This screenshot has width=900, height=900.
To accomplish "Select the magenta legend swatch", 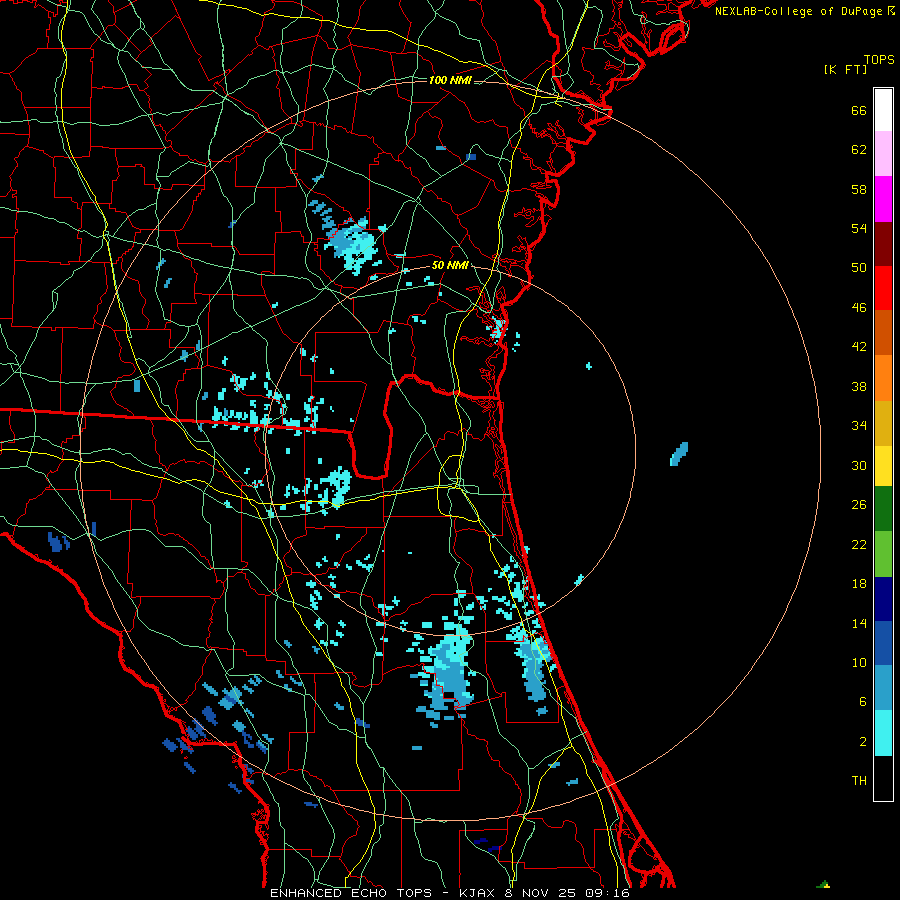I will pos(883,199).
